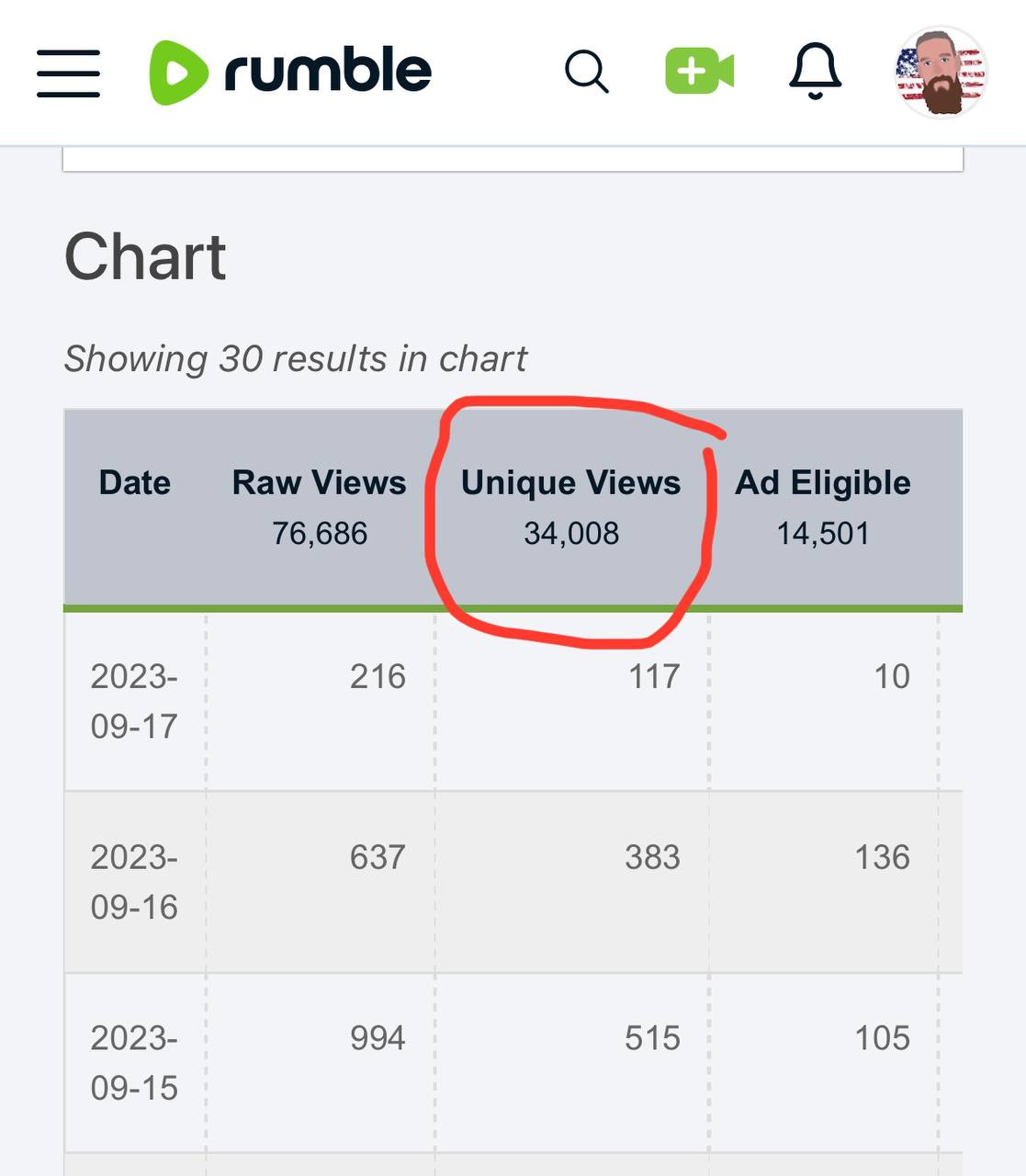Open the hamburger navigation menu
Screen dimensions: 1026x1176
[x=69, y=73]
